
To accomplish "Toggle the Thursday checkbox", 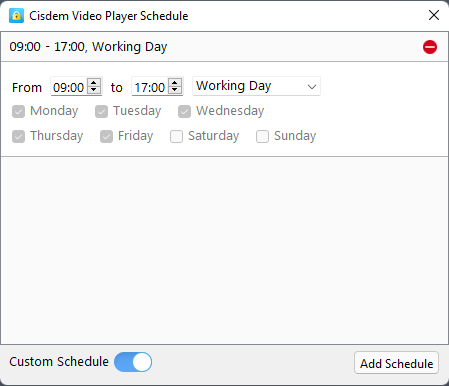I will (18, 136).
